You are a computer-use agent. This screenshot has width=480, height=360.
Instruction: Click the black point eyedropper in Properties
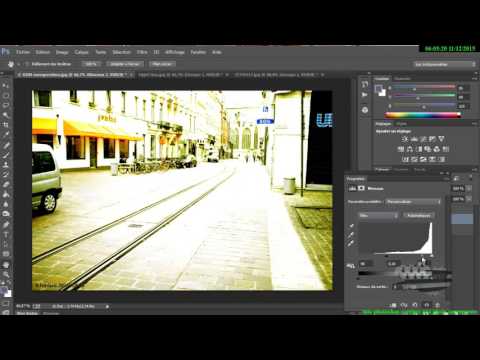click(351, 226)
